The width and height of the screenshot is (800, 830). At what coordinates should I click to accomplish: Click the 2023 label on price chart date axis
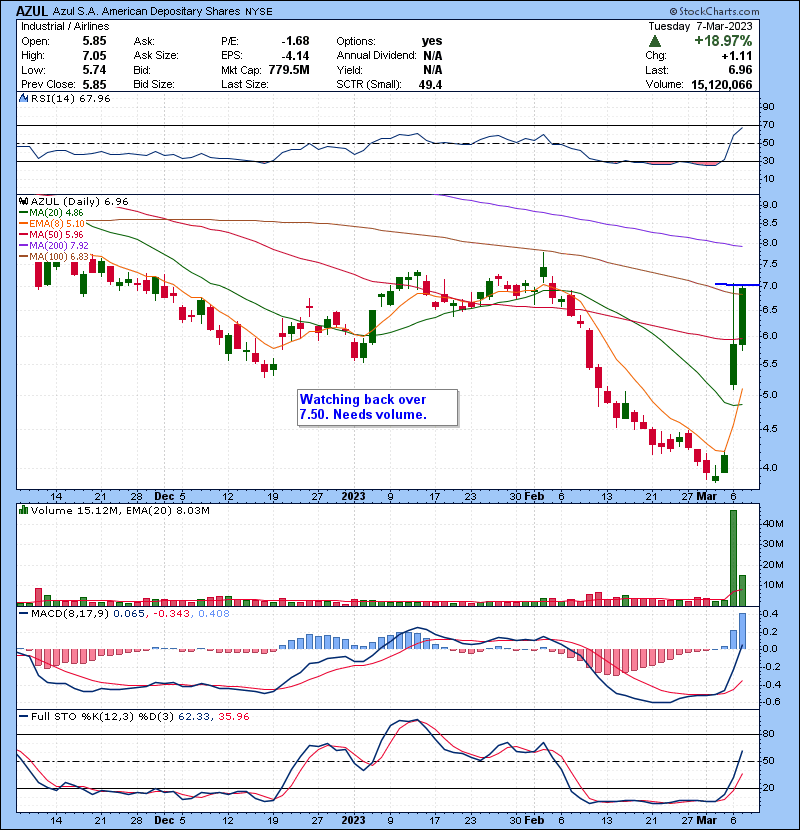pyautogui.click(x=353, y=496)
